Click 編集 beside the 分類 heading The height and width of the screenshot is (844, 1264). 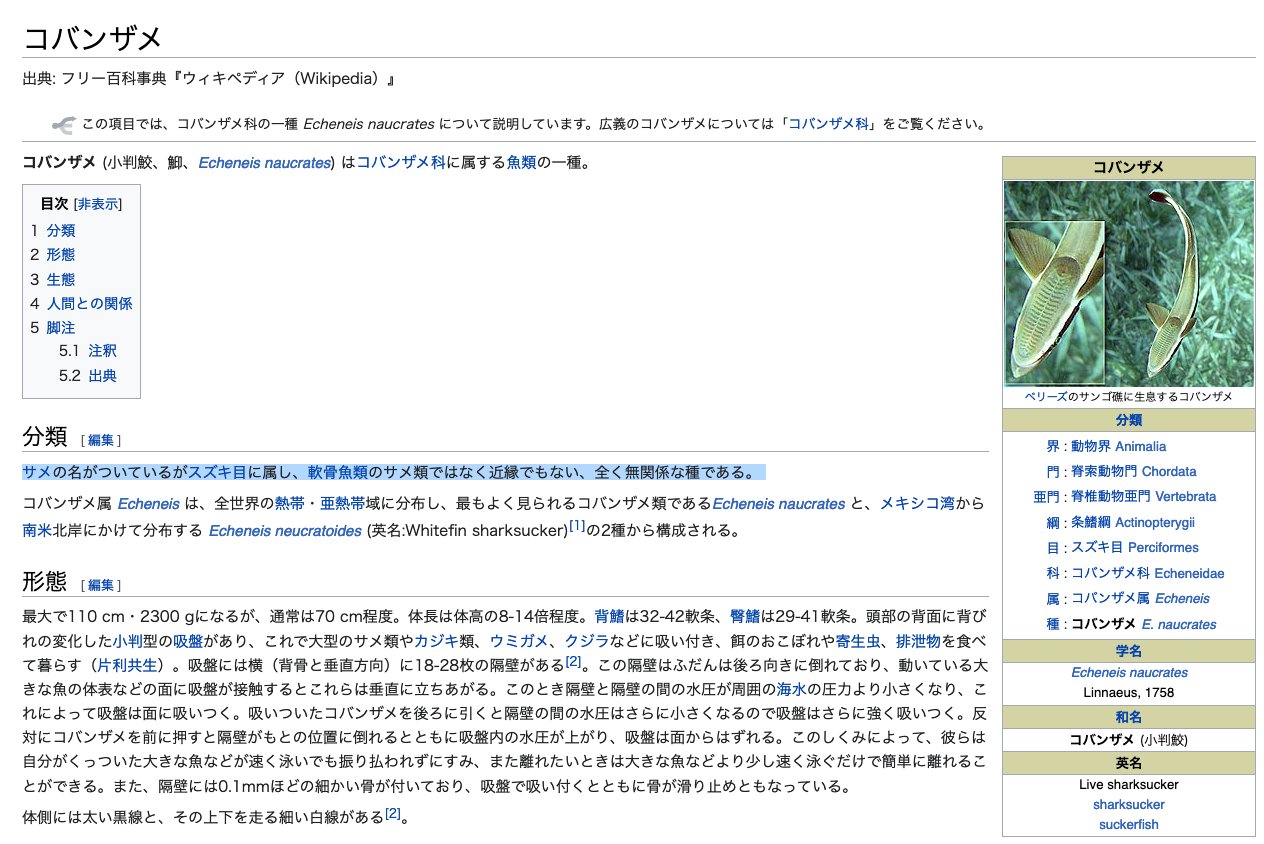[100, 440]
